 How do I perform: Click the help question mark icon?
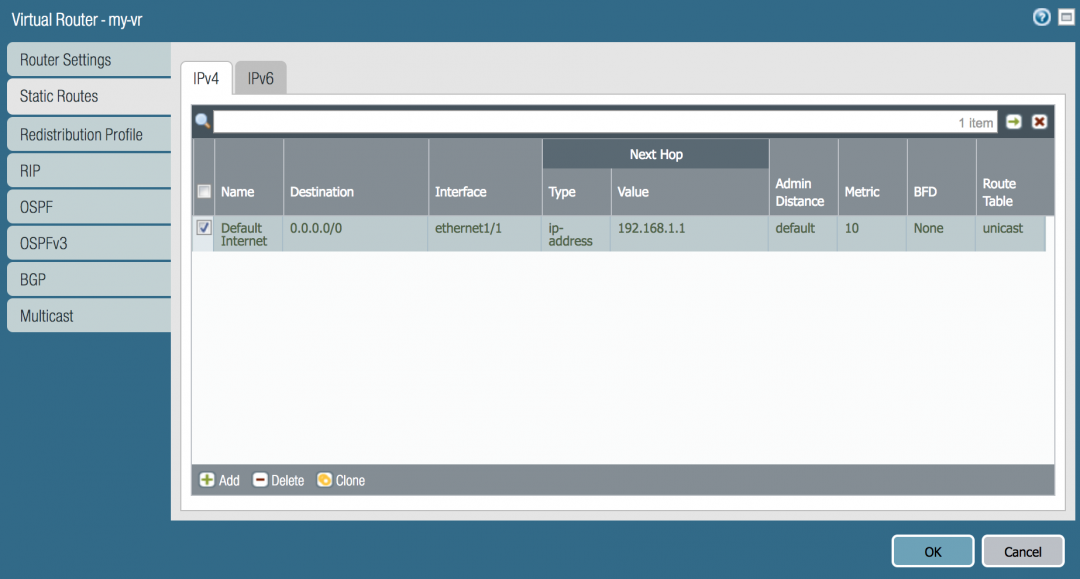click(1041, 17)
